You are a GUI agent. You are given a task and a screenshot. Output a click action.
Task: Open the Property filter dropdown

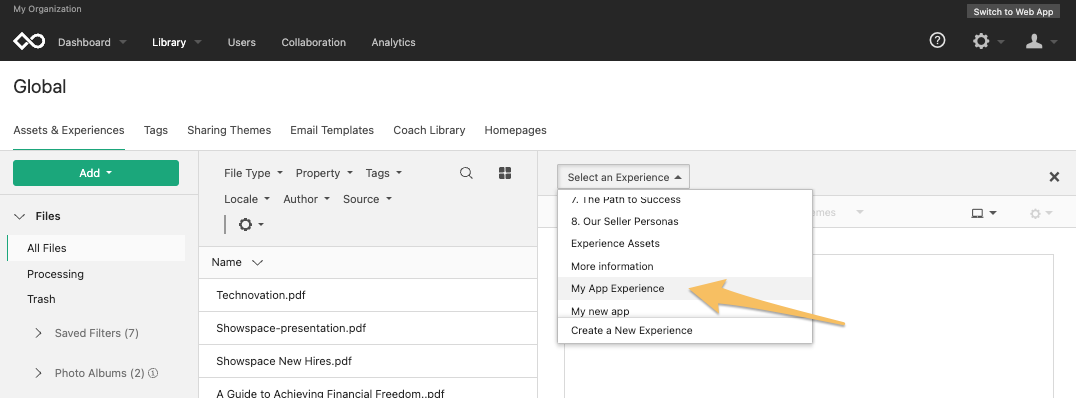pyautogui.click(x=324, y=173)
